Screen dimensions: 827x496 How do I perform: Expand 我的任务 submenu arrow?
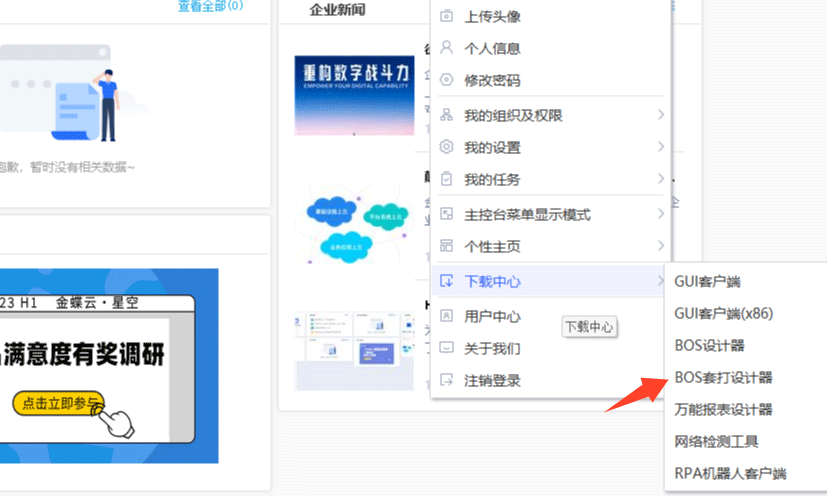pos(660,179)
